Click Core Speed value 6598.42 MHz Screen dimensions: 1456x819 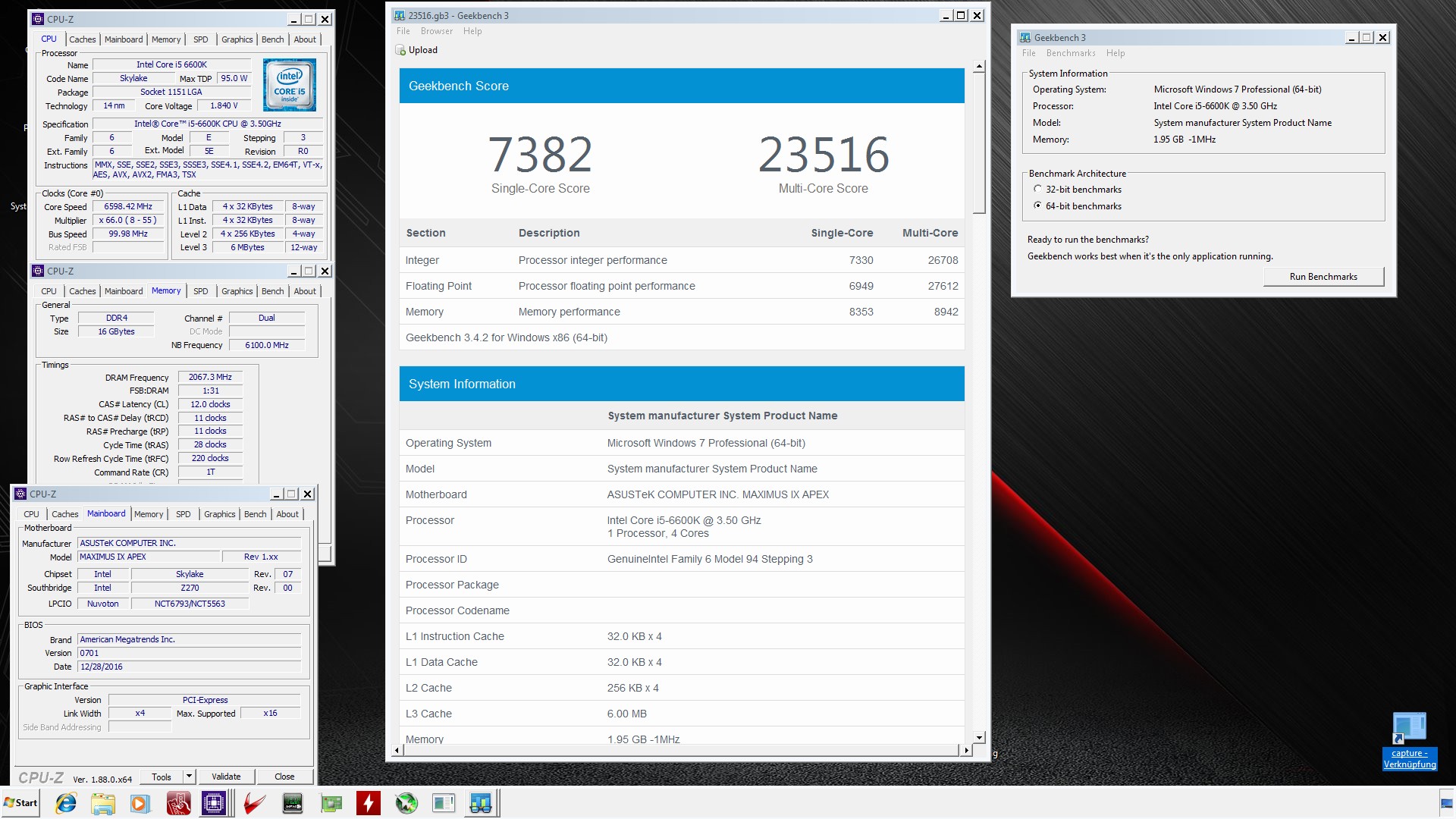(128, 207)
